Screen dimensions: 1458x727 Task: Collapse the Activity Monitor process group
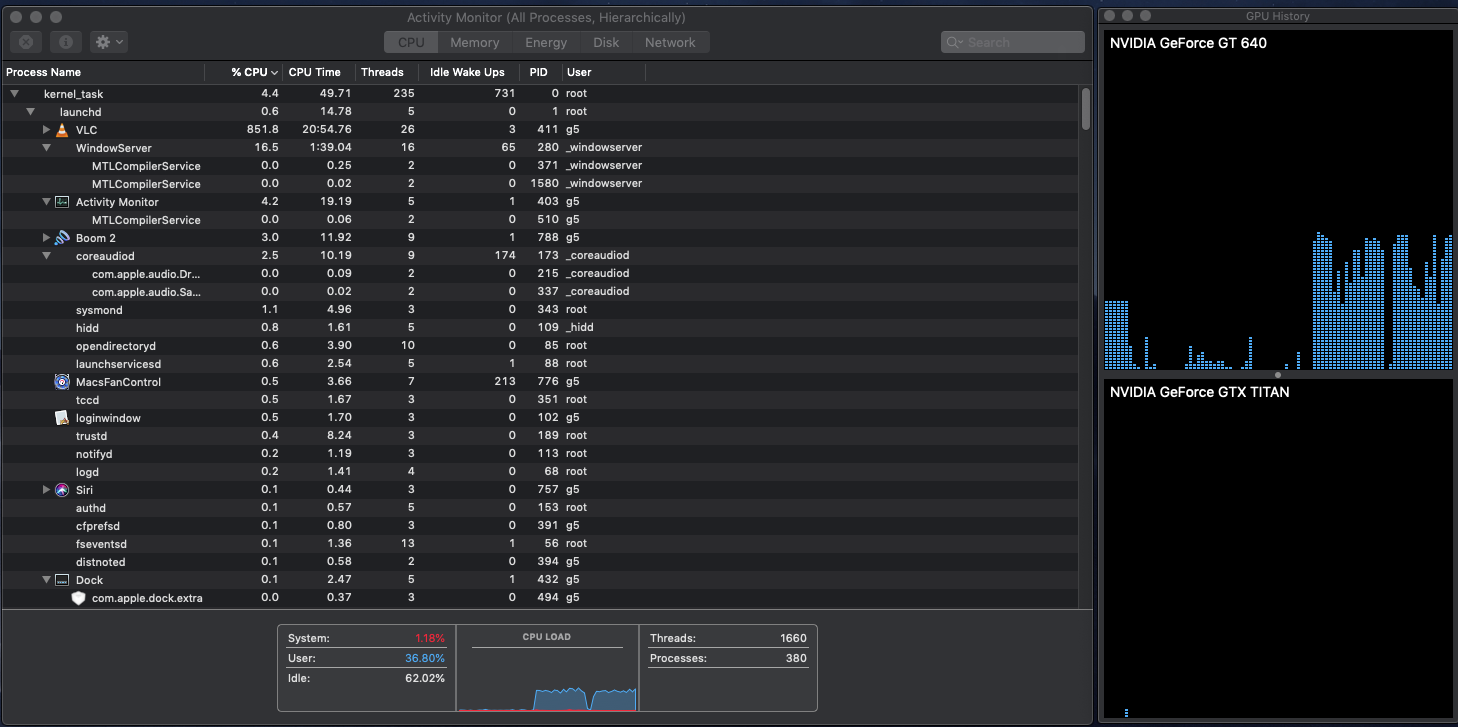tap(46, 201)
